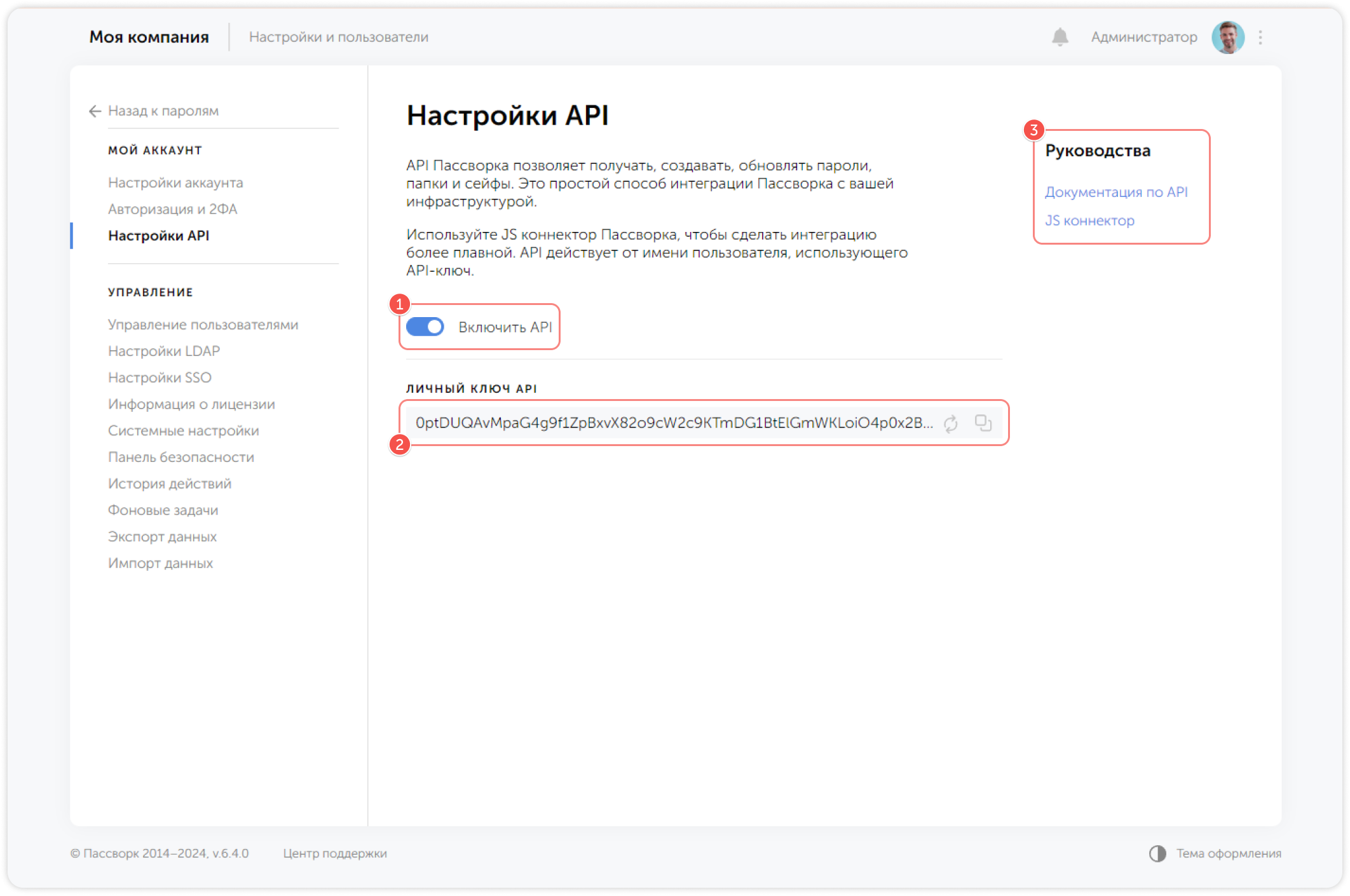The height and width of the screenshot is (896, 1350).
Task: Open the notifications bell icon
Action: click(1060, 37)
